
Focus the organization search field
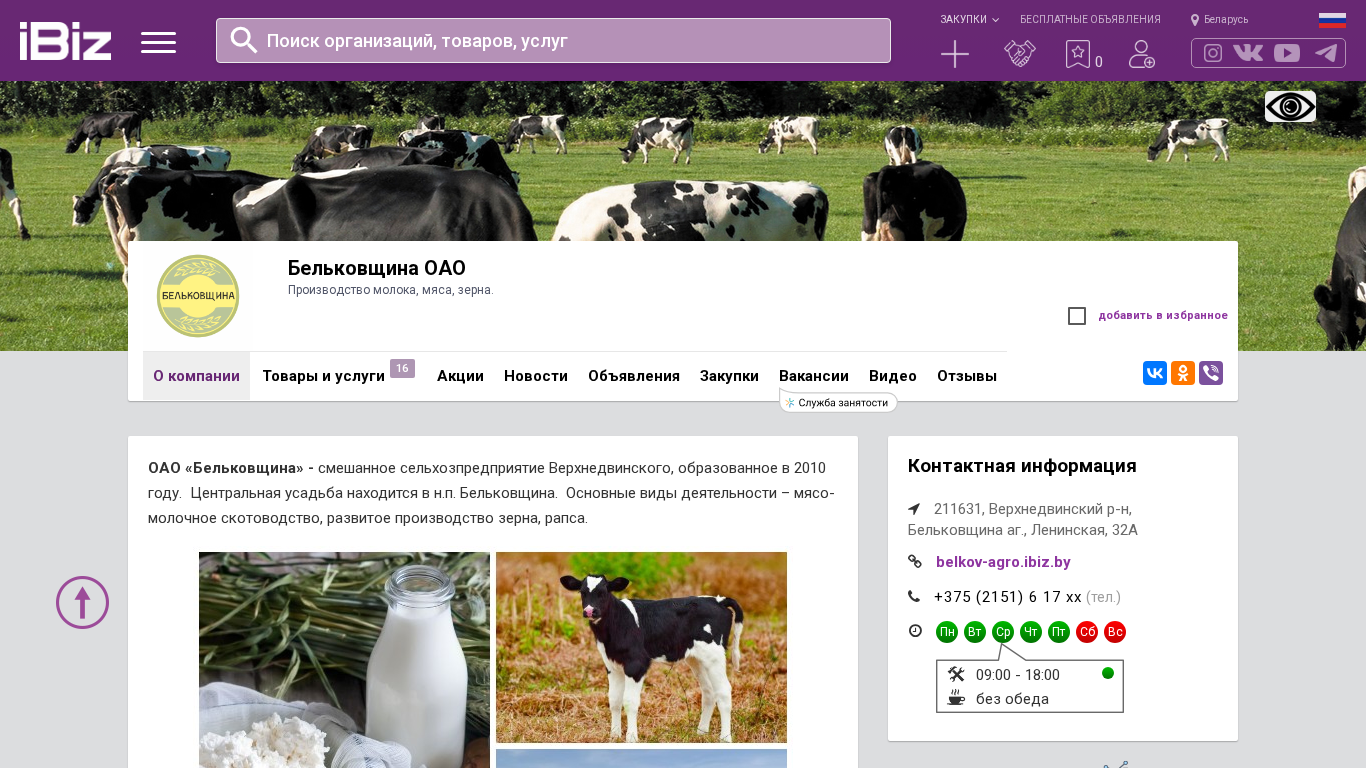[x=553, y=40]
